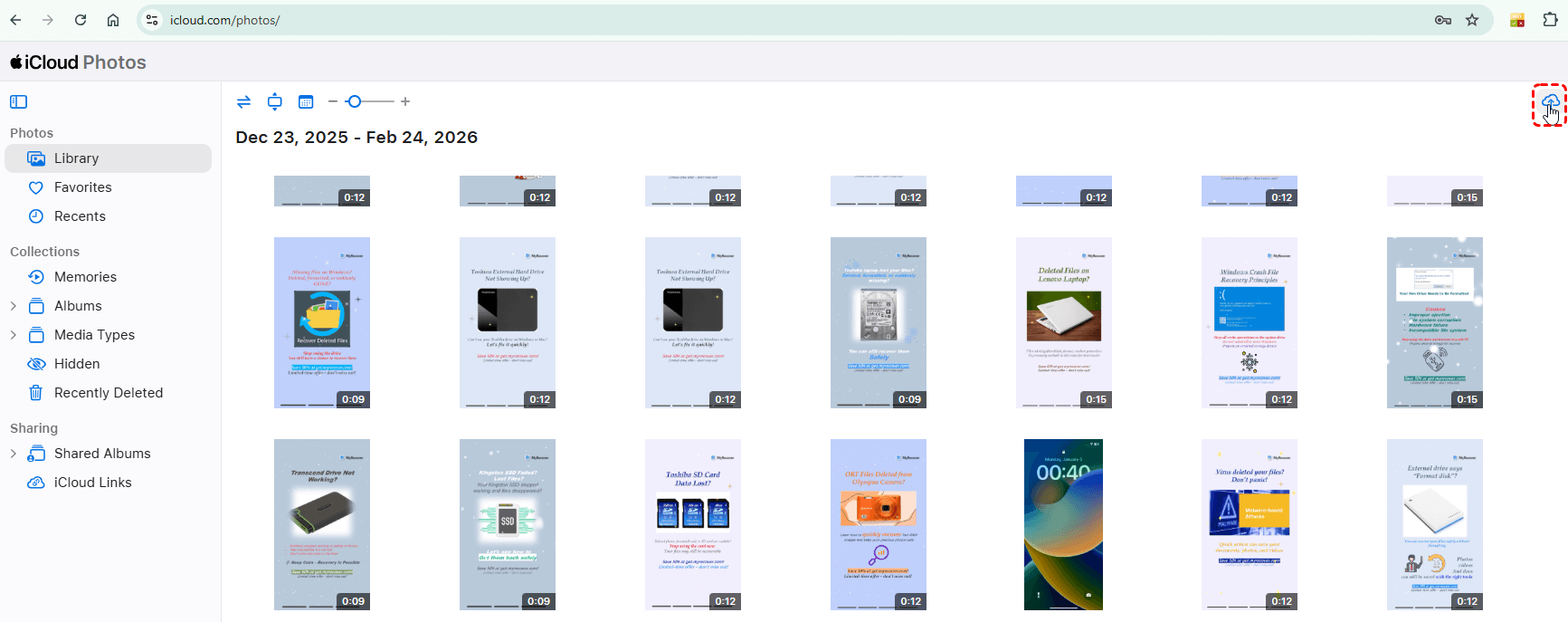Click the iCloud Photos logo

coord(78,62)
